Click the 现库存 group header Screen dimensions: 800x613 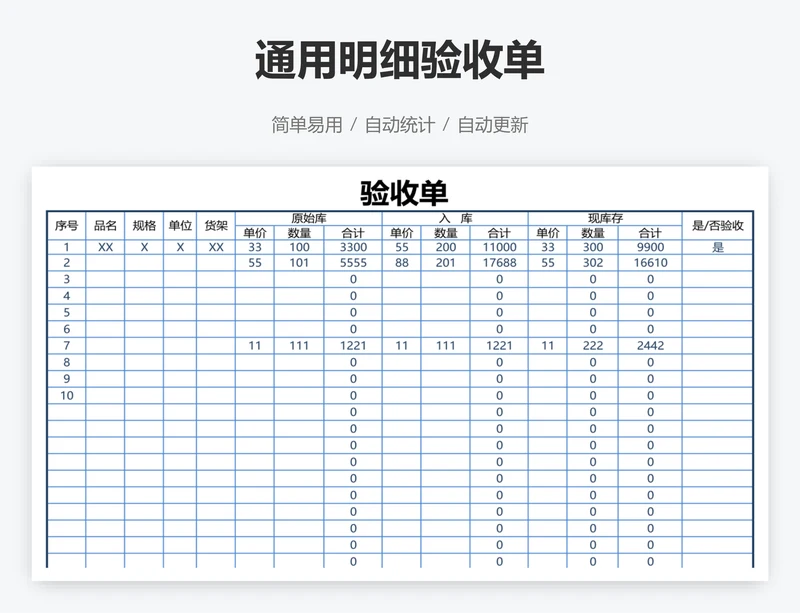point(605,218)
